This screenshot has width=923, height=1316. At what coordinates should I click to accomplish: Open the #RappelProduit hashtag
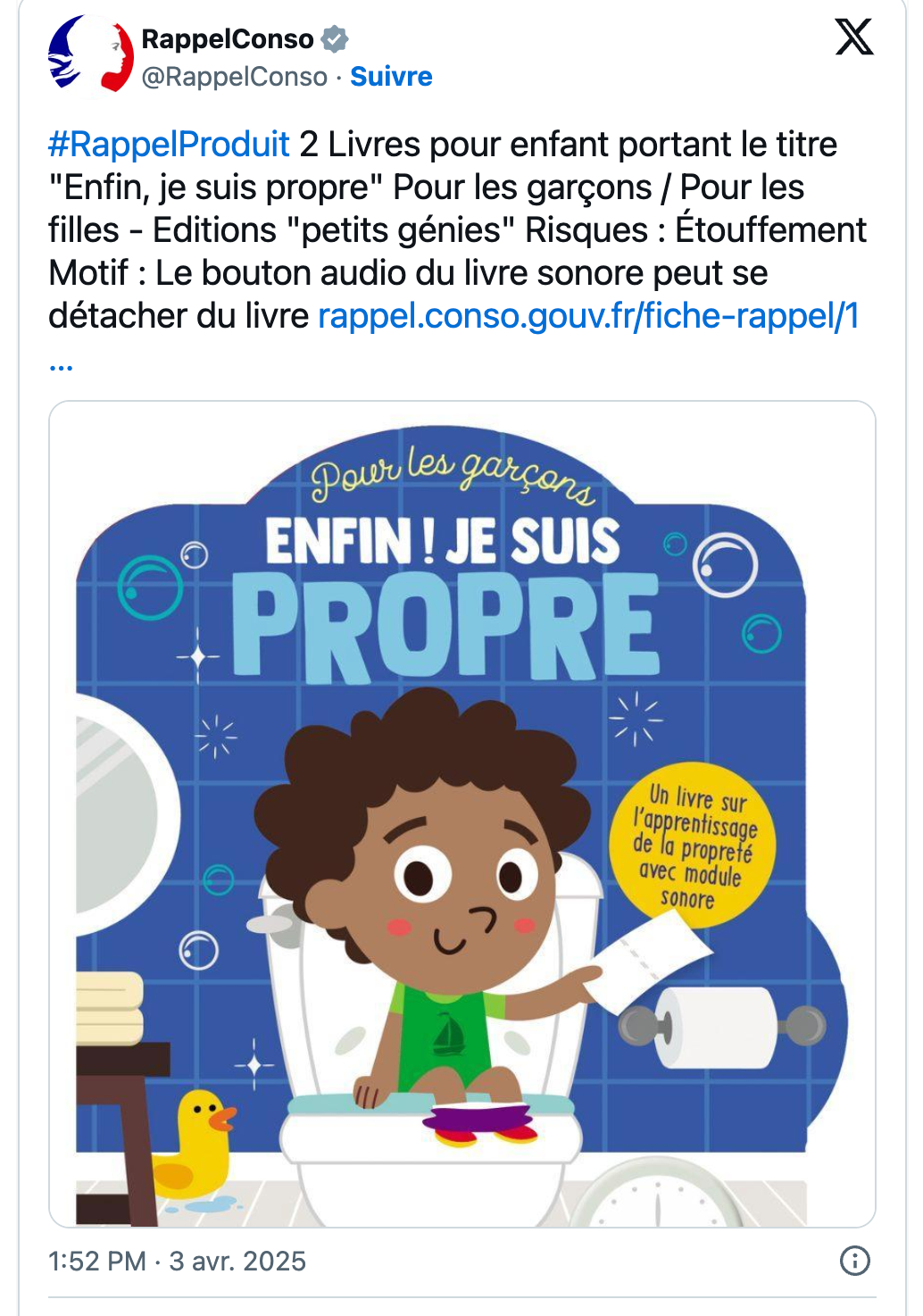[x=169, y=144]
